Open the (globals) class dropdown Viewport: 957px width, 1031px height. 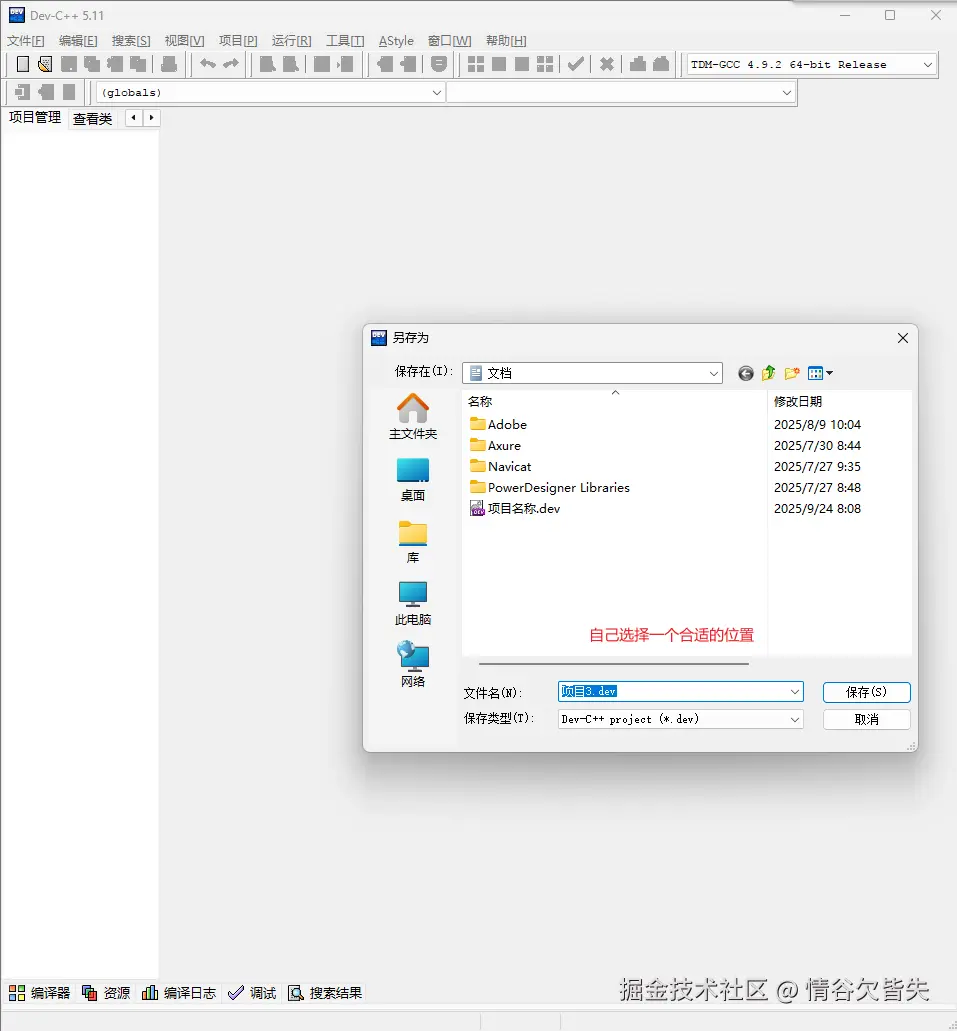point(437,93)
